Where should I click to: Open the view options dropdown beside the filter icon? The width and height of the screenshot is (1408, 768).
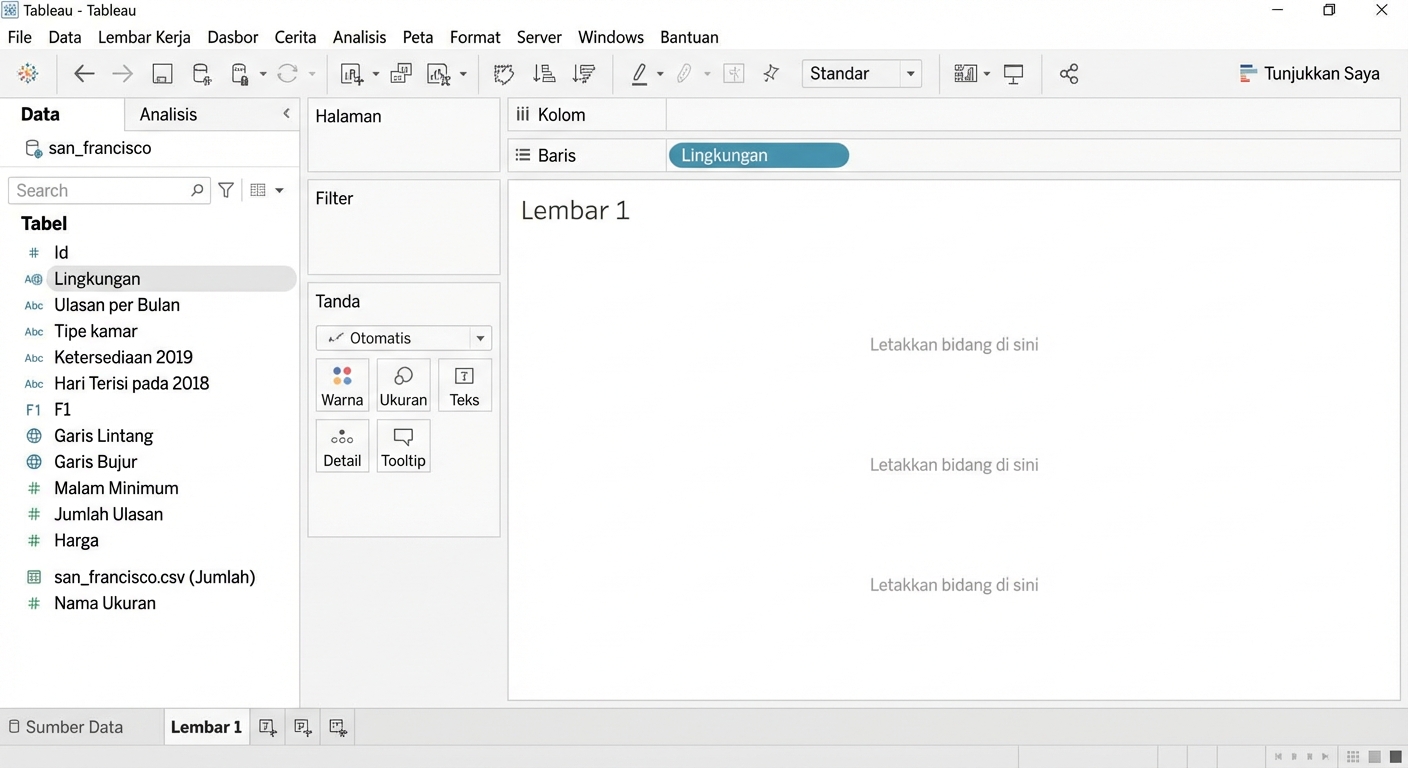[267, 190]
